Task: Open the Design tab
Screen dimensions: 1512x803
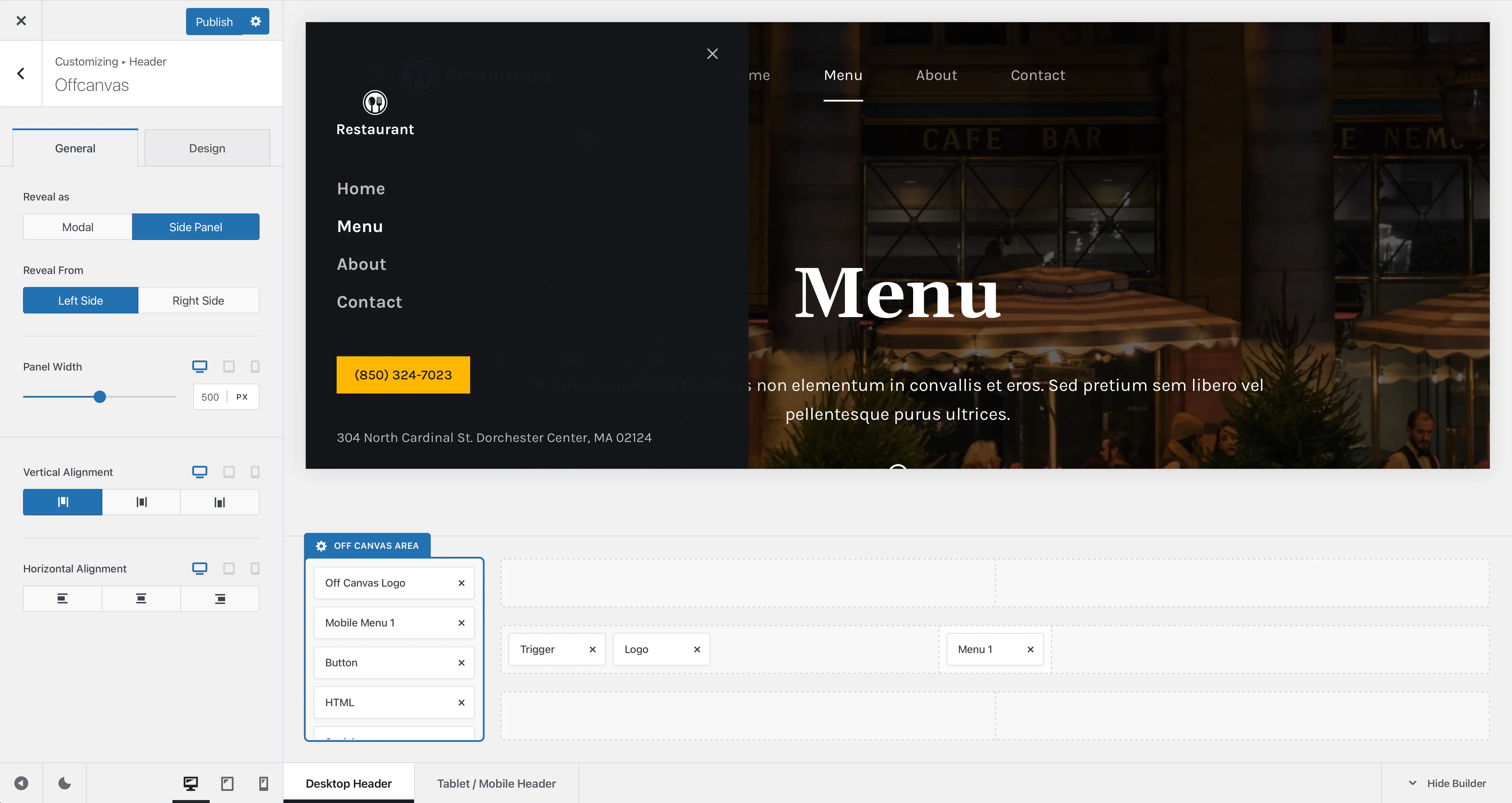Action: tap(207, 148)
